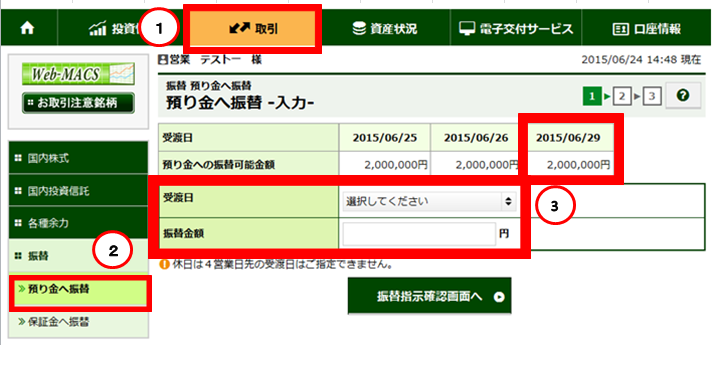The width and height of the screenshot is (719, 383).
Task: Open the 電子交付サービス monitor menu
Action: coord(516,28)
